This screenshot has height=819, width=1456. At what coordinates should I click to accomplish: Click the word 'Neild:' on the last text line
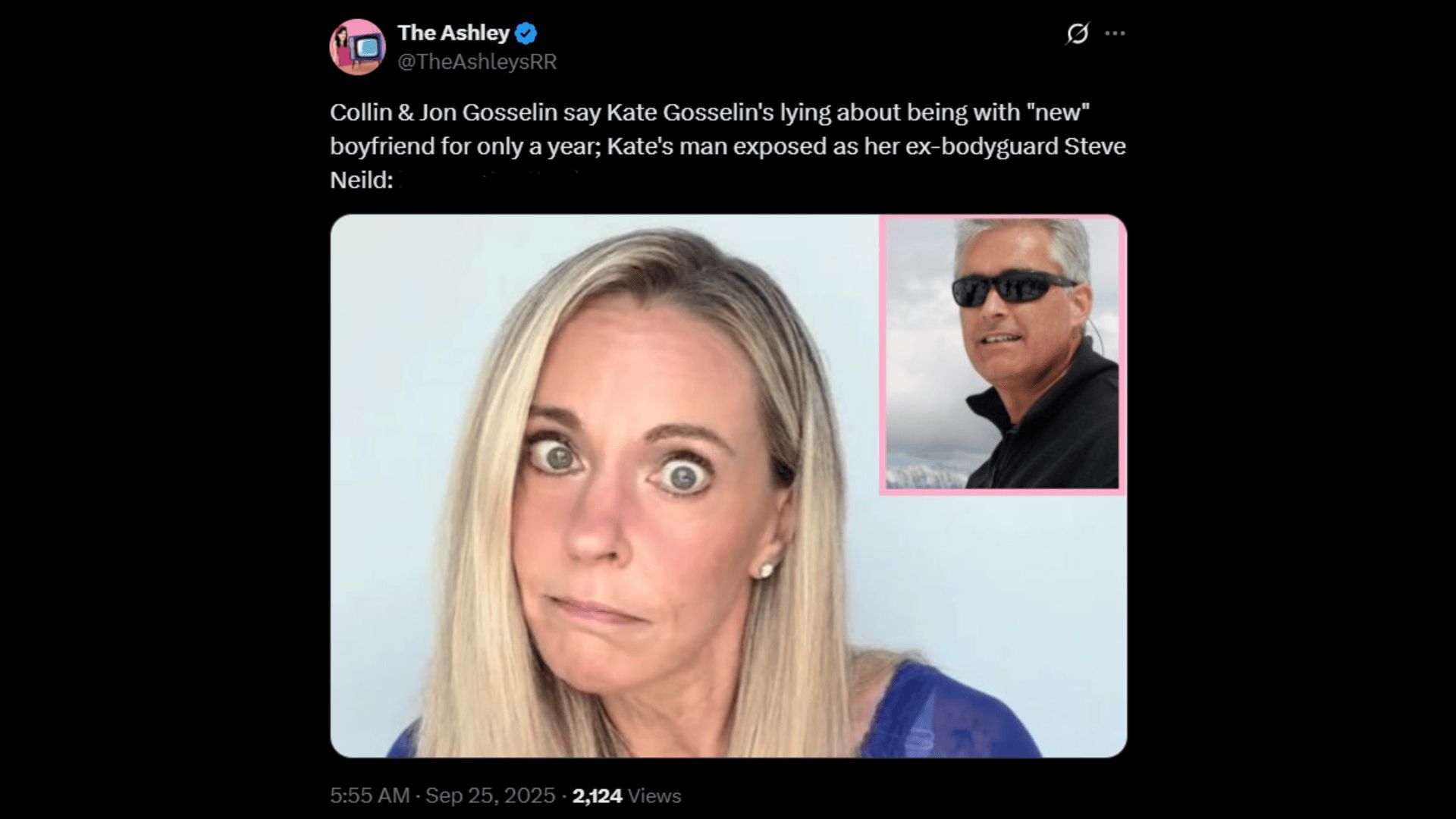(x=362, y=180)
